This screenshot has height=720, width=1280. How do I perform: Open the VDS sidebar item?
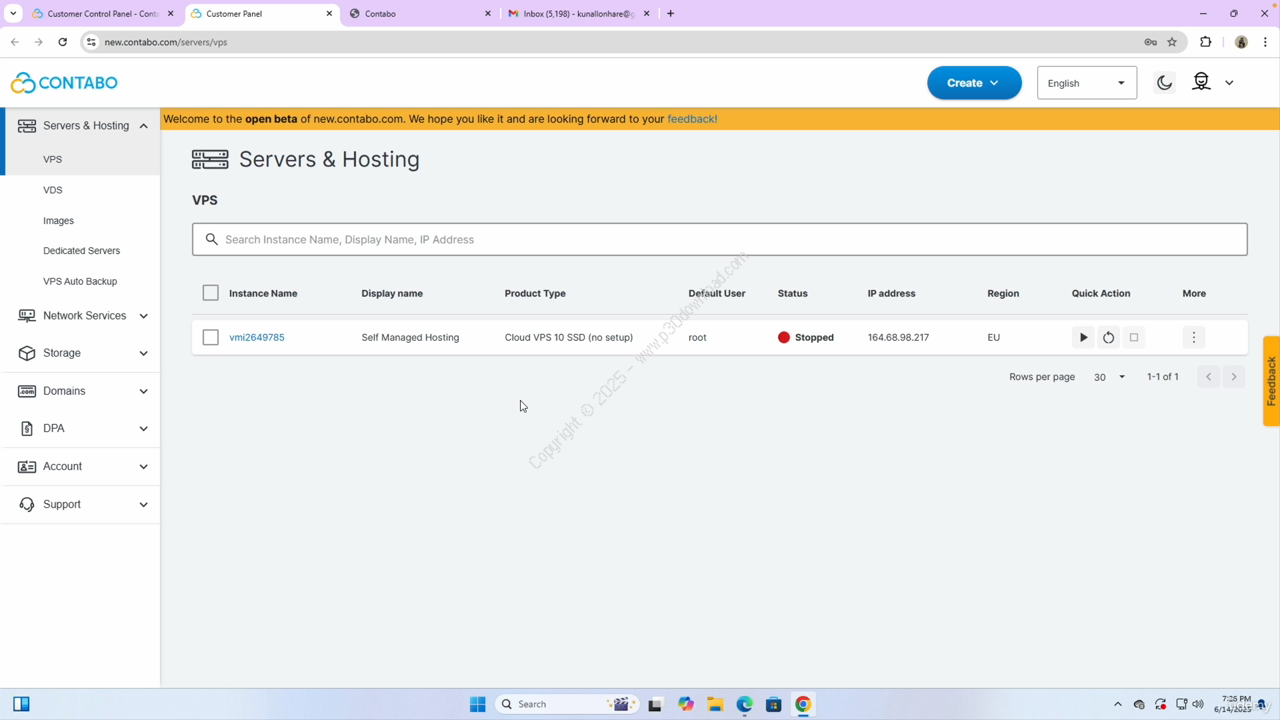53,190
